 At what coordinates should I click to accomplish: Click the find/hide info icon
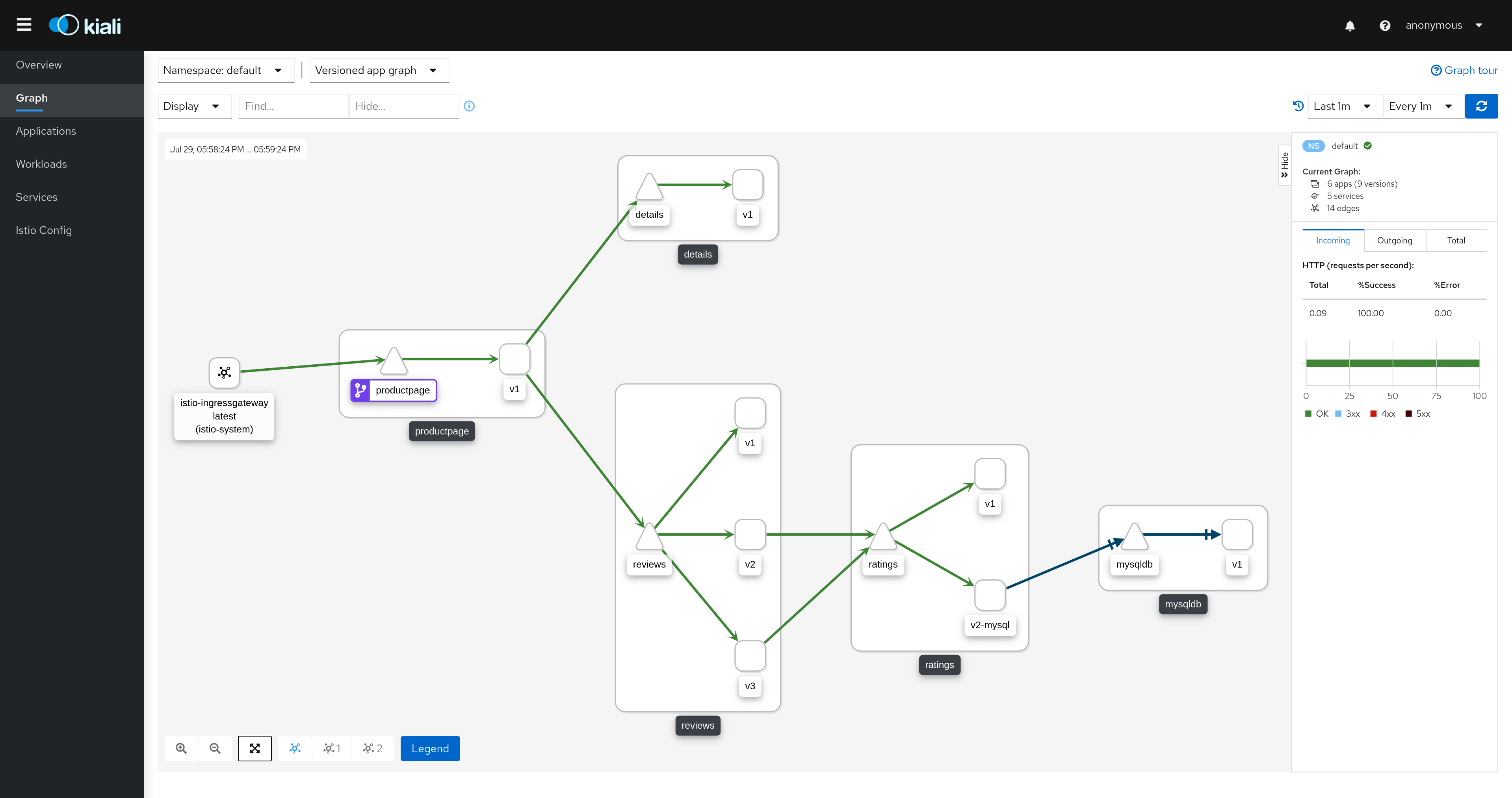click(469, 106)
